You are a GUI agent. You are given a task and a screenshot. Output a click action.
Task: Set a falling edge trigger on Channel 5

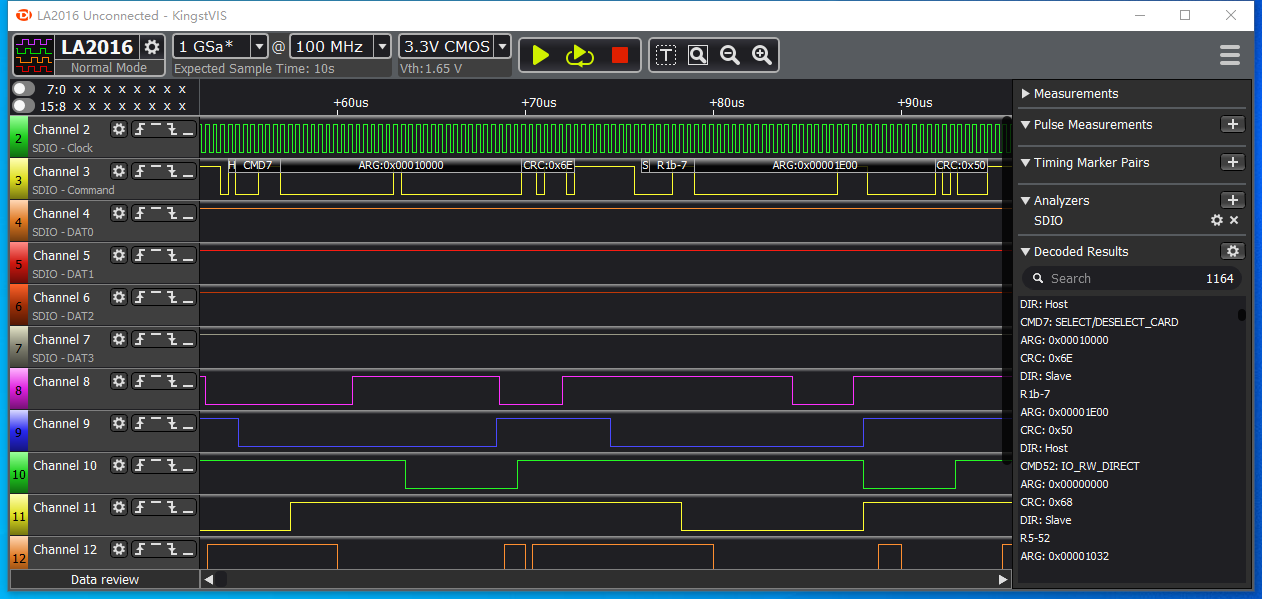tap(172, 255)
